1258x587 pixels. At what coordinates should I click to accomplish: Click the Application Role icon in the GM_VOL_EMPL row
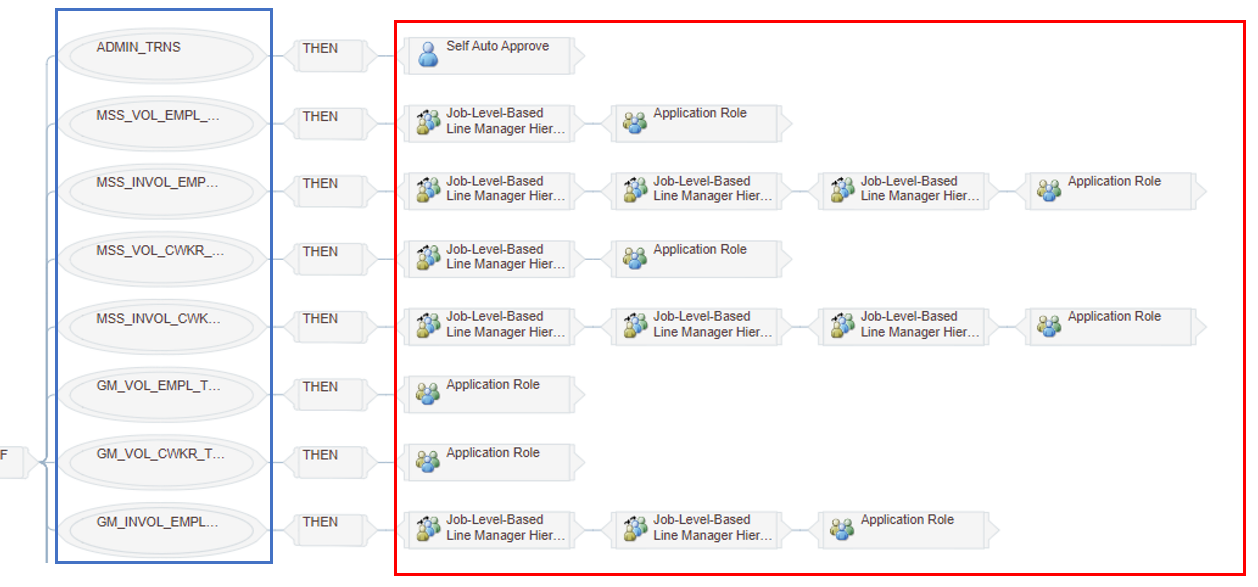pos(428,393)
